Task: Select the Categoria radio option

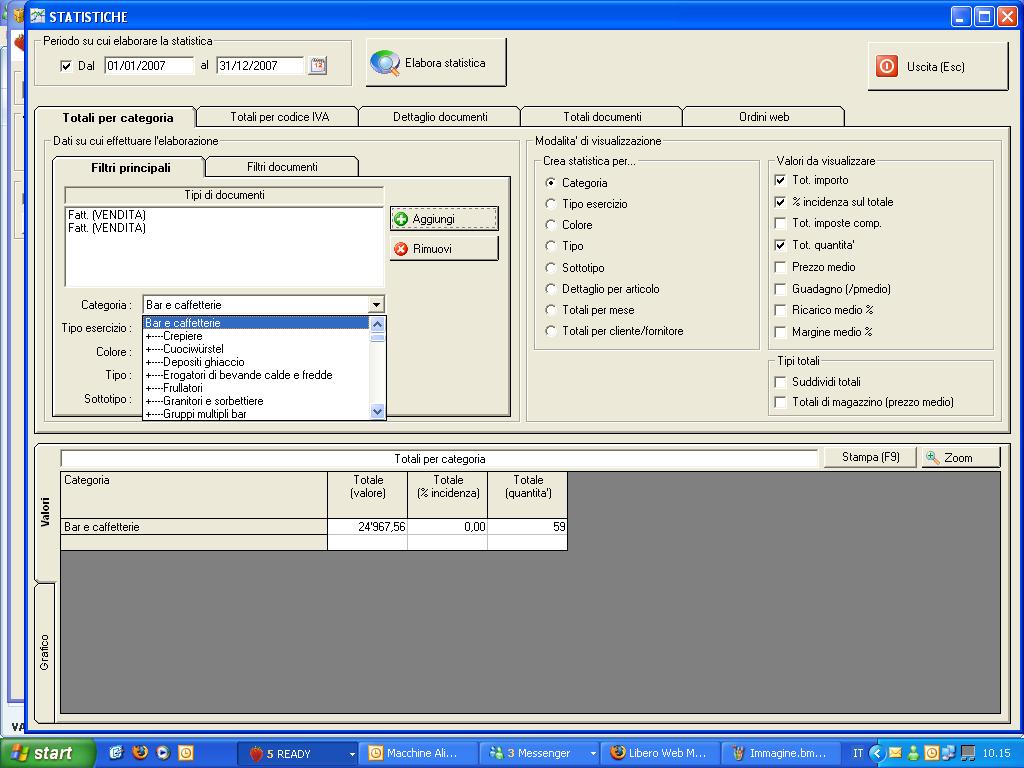Action: pyautogui.click(x=551, y=183)
